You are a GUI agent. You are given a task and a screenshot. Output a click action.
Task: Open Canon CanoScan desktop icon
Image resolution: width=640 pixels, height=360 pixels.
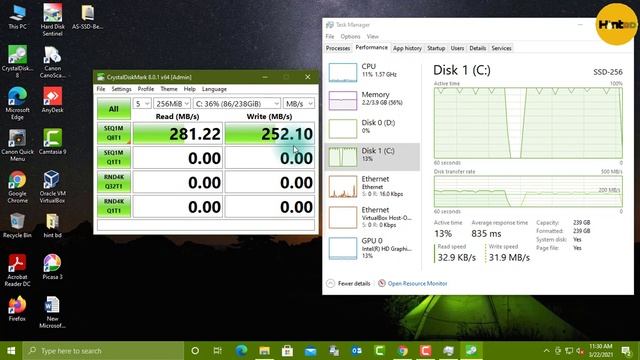[52, 61]
